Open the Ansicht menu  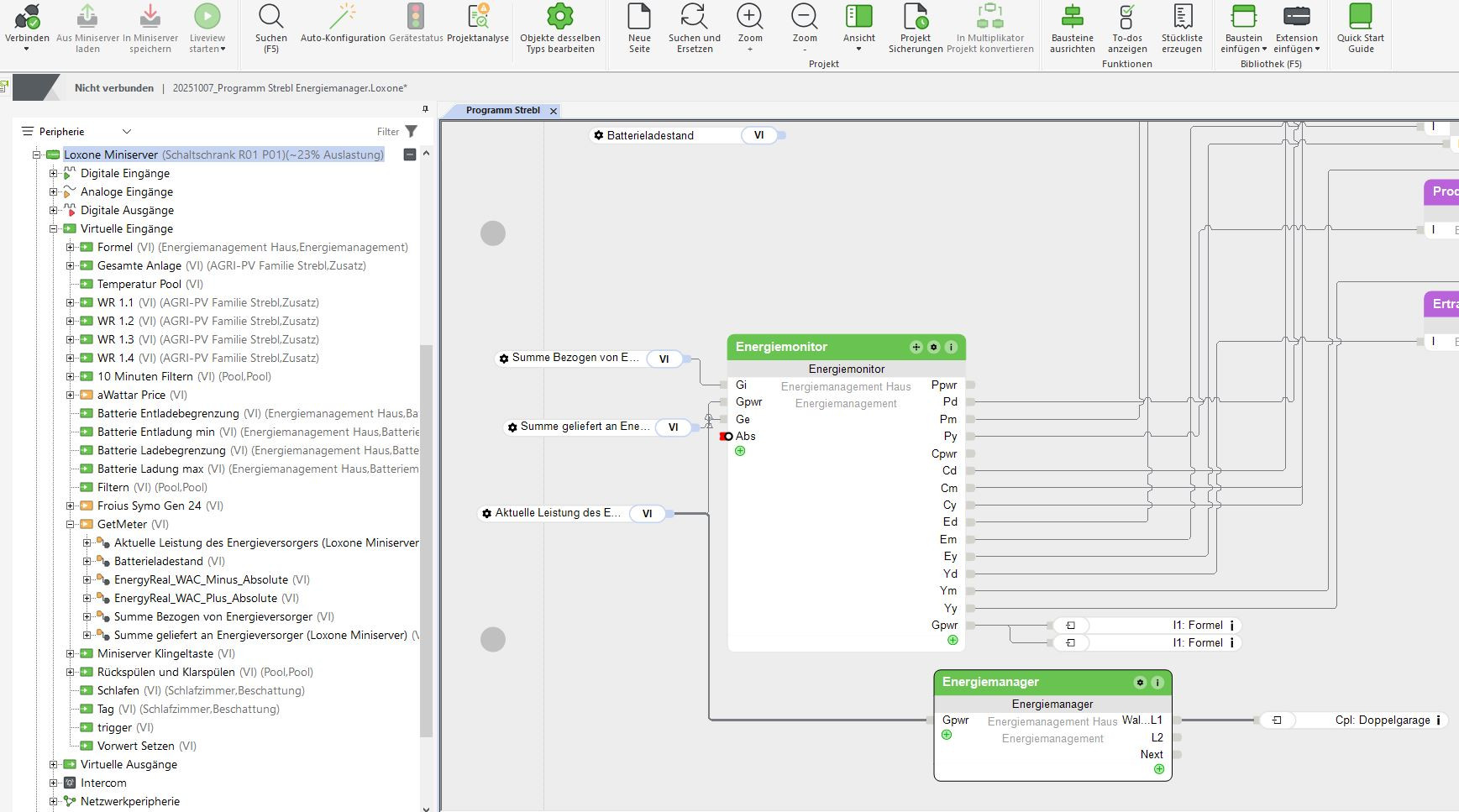[858, 38]
